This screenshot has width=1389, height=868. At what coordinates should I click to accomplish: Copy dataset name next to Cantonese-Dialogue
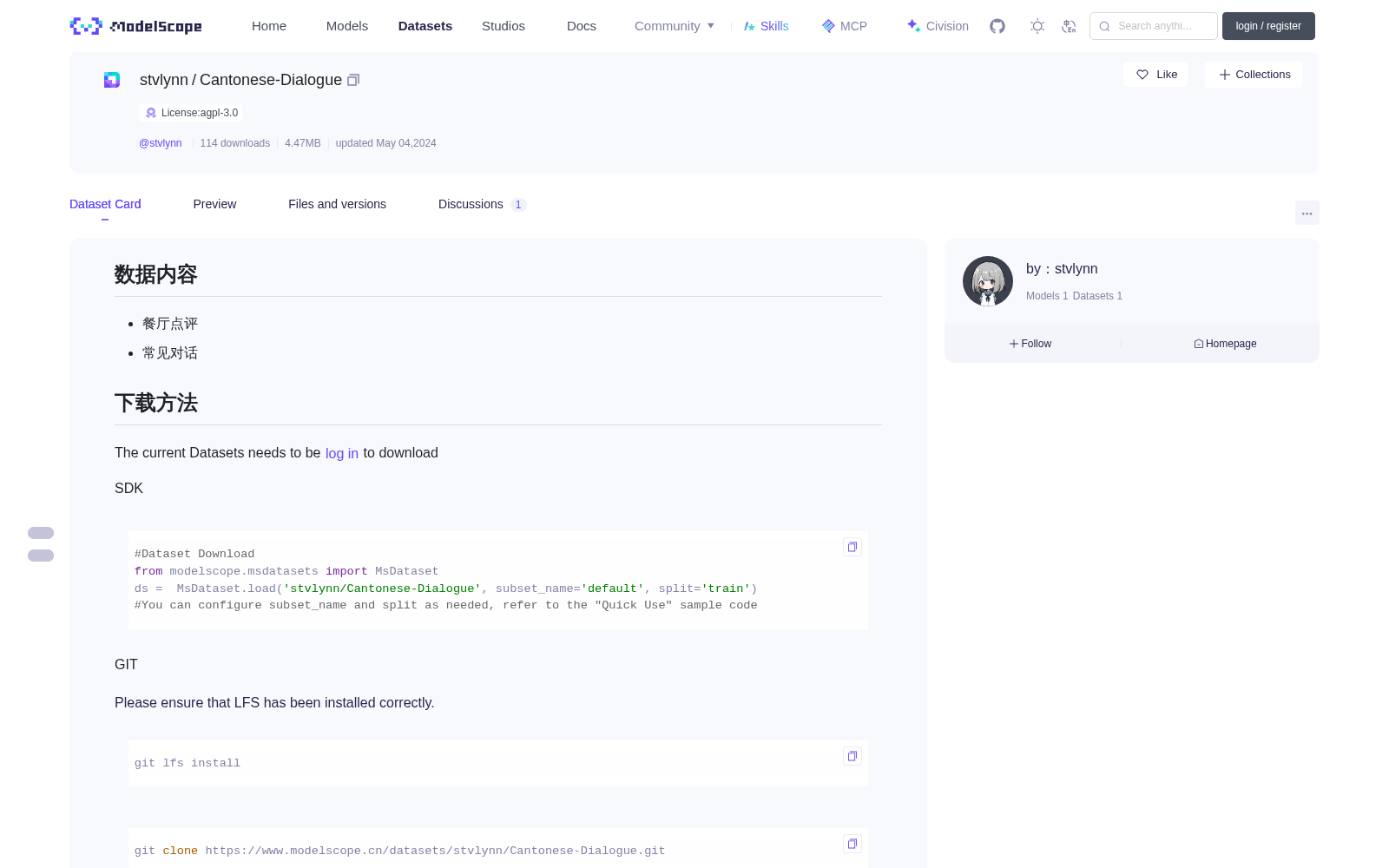353,80
